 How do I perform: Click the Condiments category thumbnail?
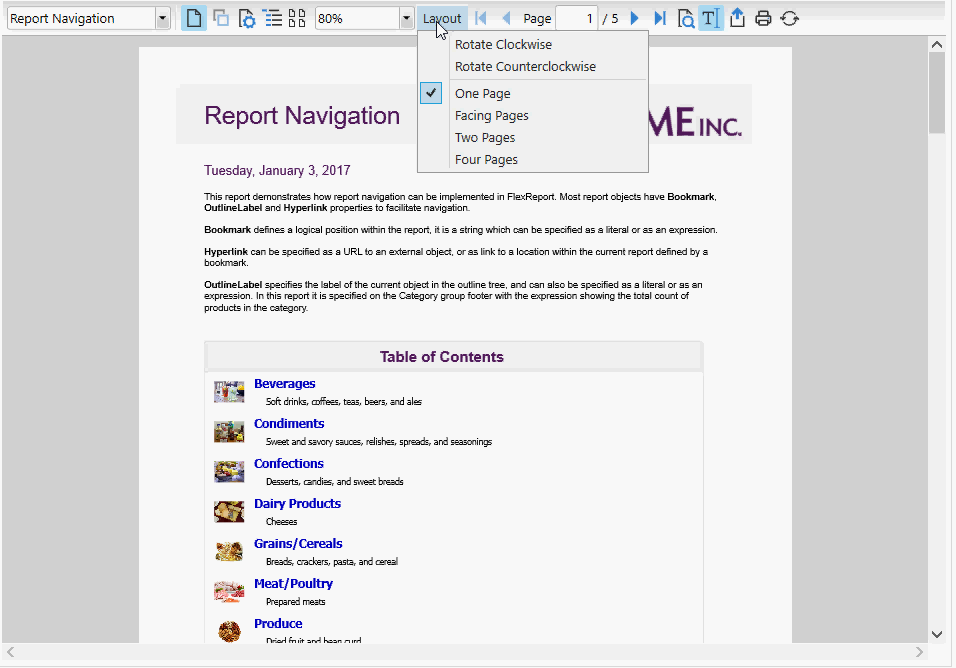229,432
